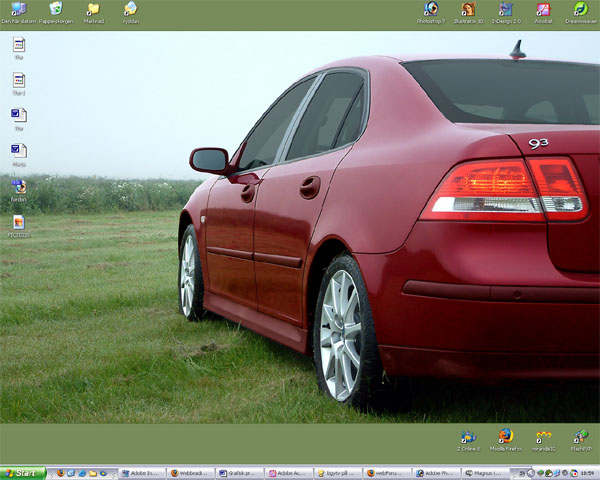Screen dimensions: 600x480
Task: Switch to the webForu... Firefox taskbar button
Action: point(388,473)
